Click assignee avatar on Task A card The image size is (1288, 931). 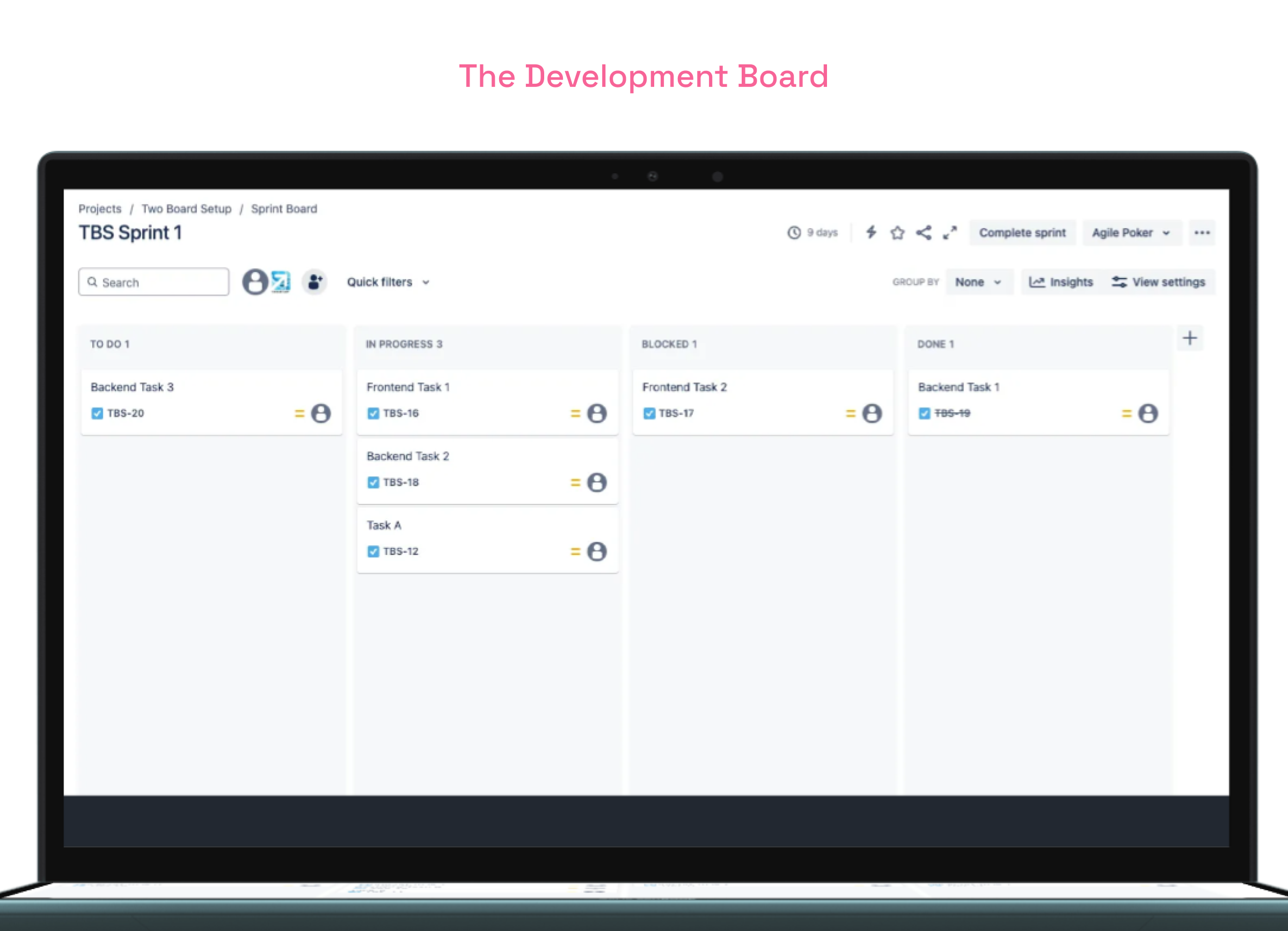tap(596, 551)
